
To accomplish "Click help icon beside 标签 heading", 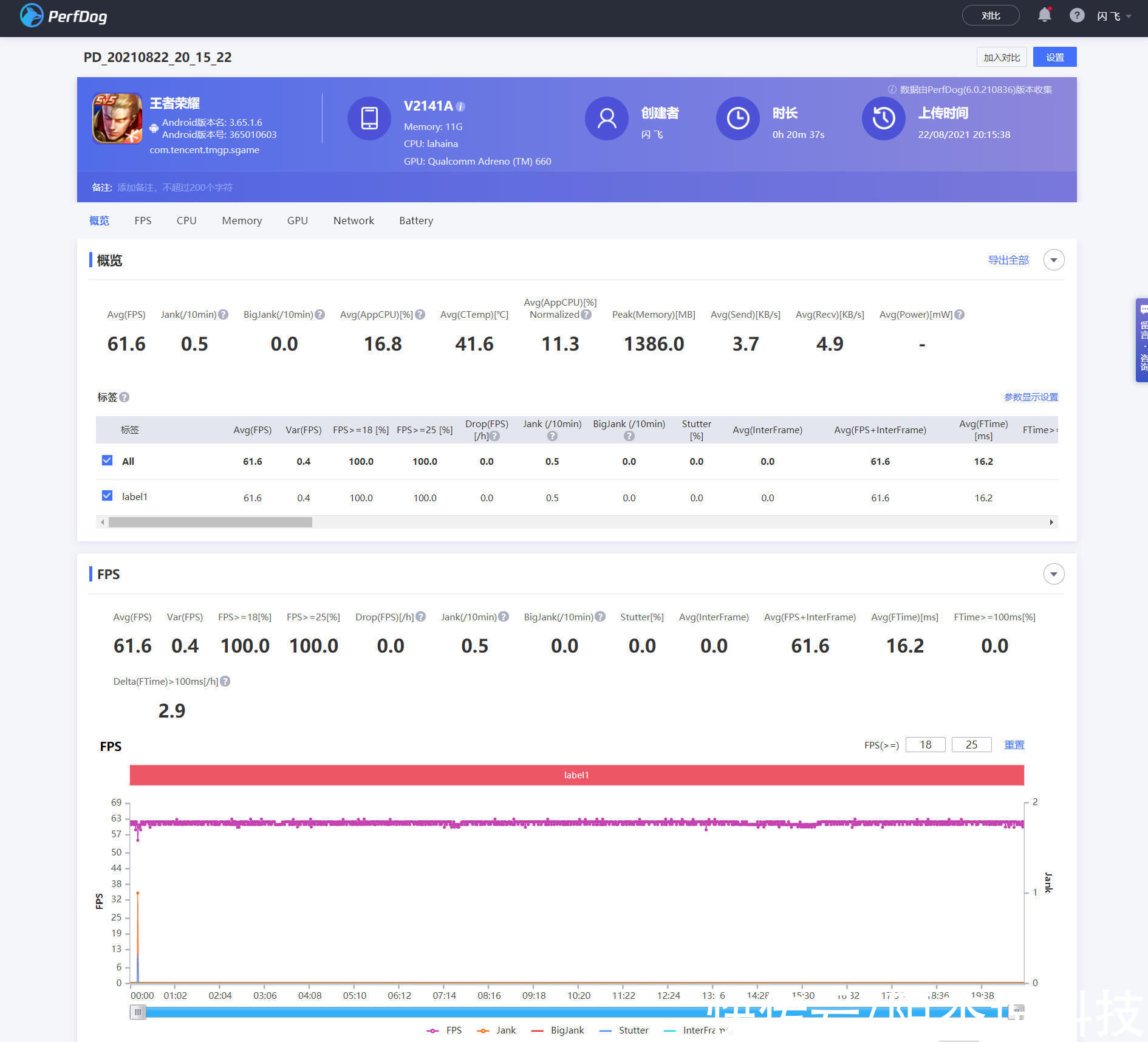I will 125,397.
